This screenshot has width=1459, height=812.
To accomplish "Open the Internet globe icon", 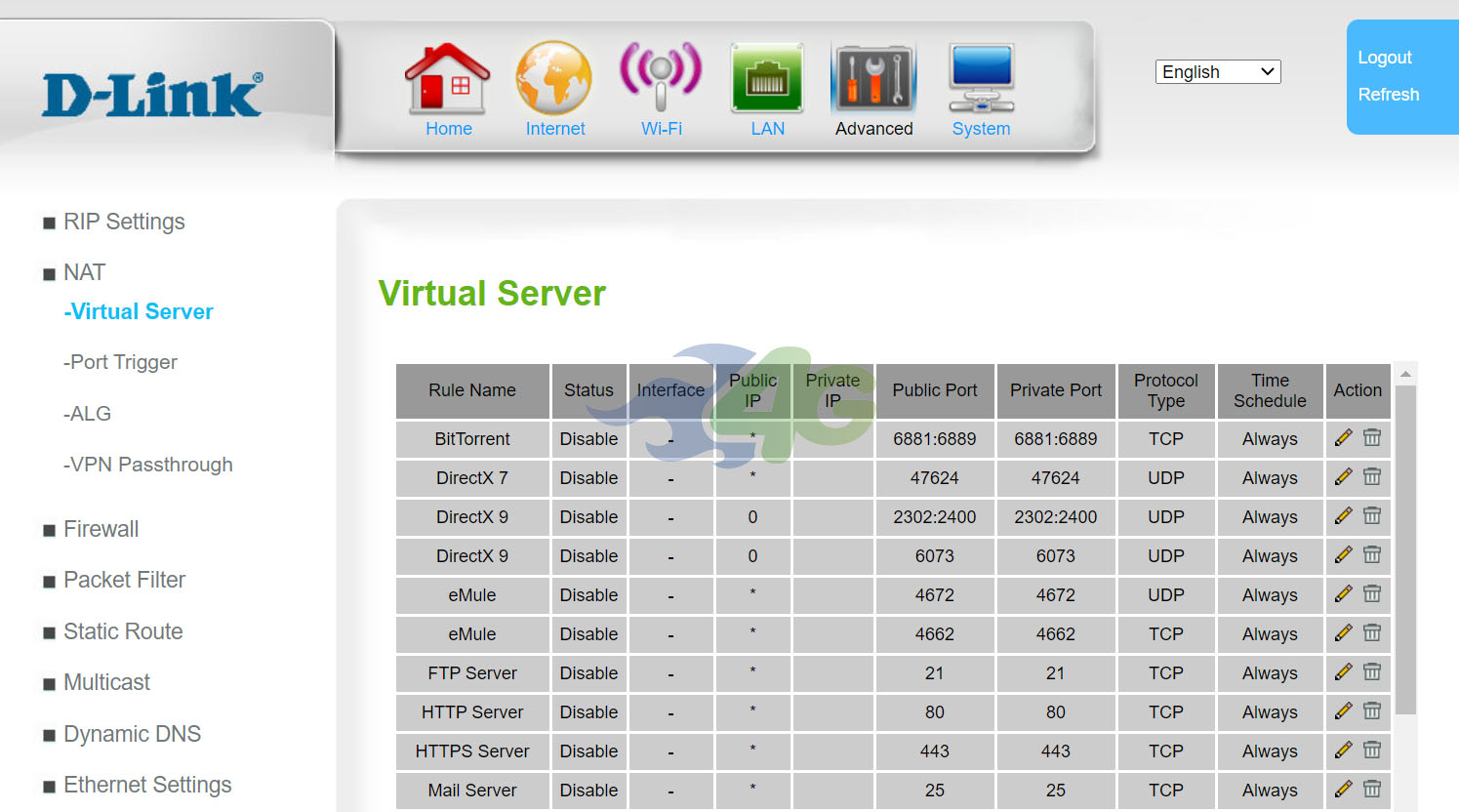I will [x=554, y=78].
